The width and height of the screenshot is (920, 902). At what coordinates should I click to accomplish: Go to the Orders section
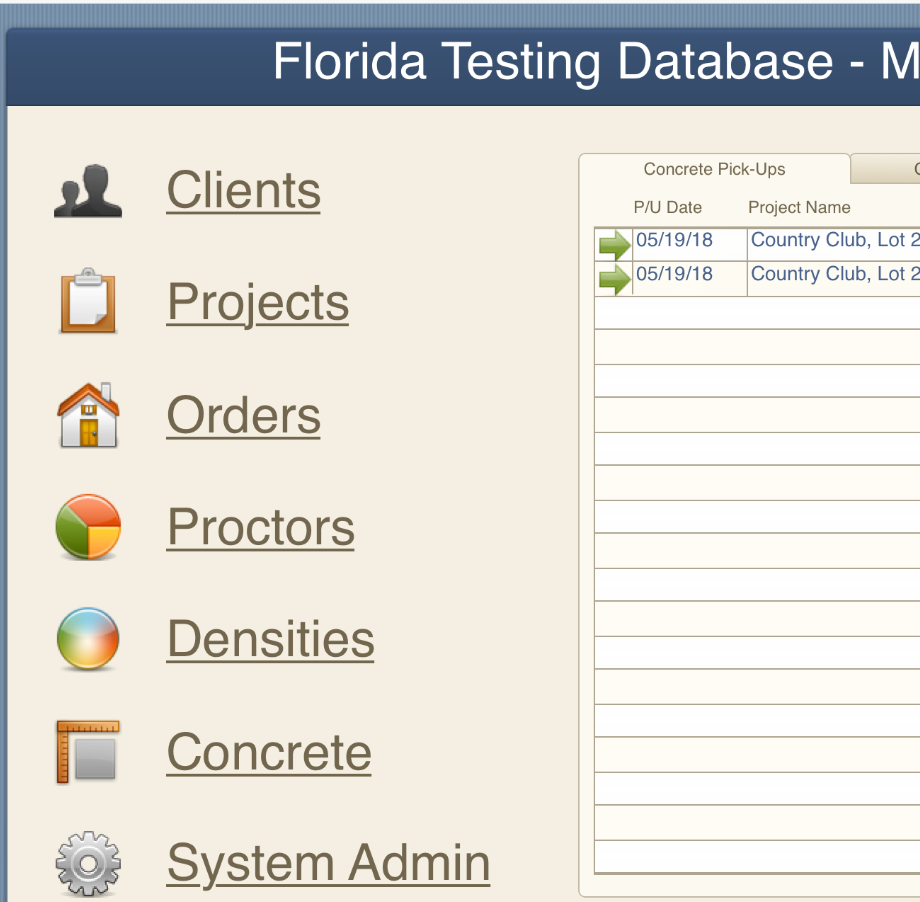pos(243,415)
